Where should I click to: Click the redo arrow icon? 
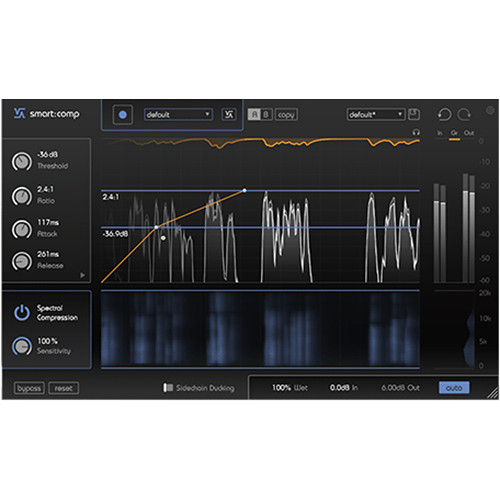pyautogui.click(x=464, y=114)
